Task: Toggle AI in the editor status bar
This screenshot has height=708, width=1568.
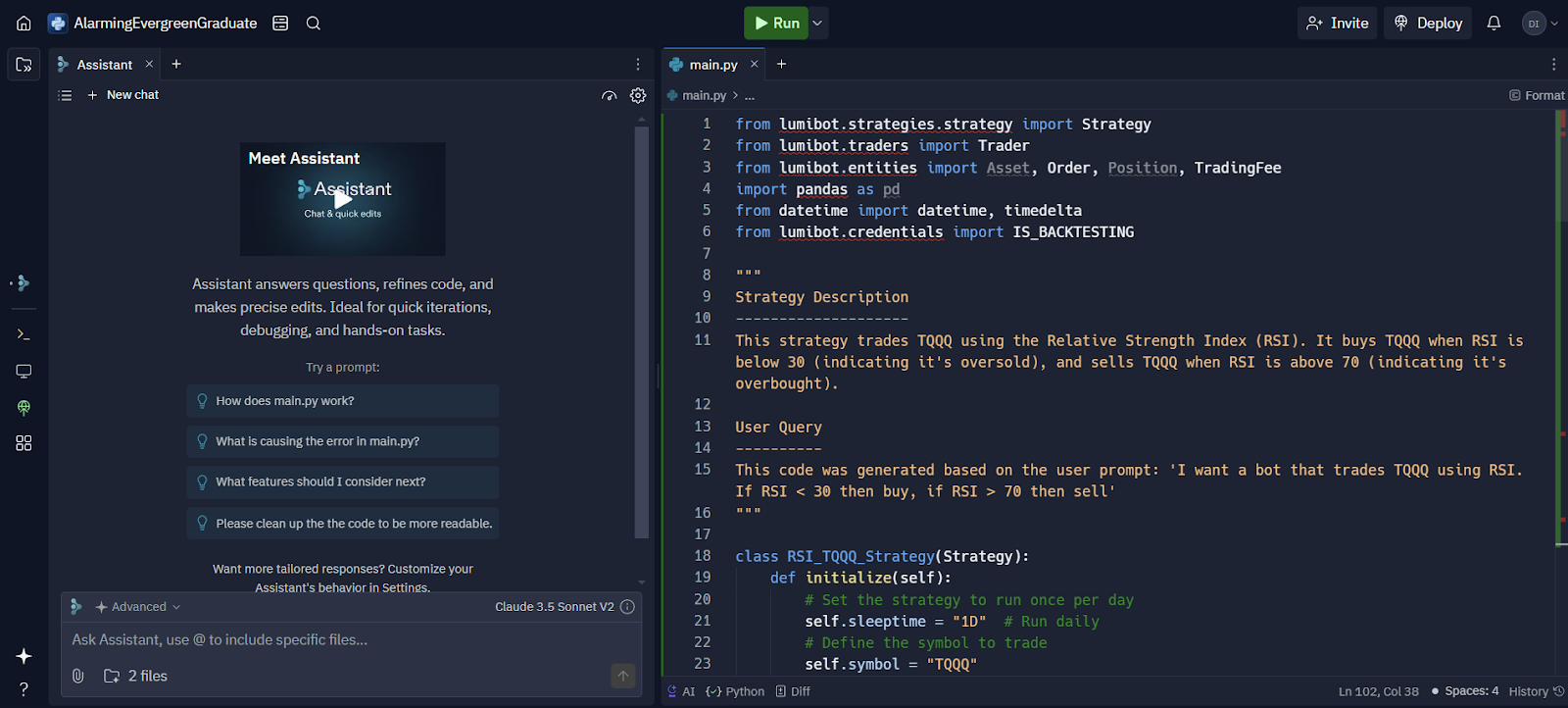Action: click(681, 691)
